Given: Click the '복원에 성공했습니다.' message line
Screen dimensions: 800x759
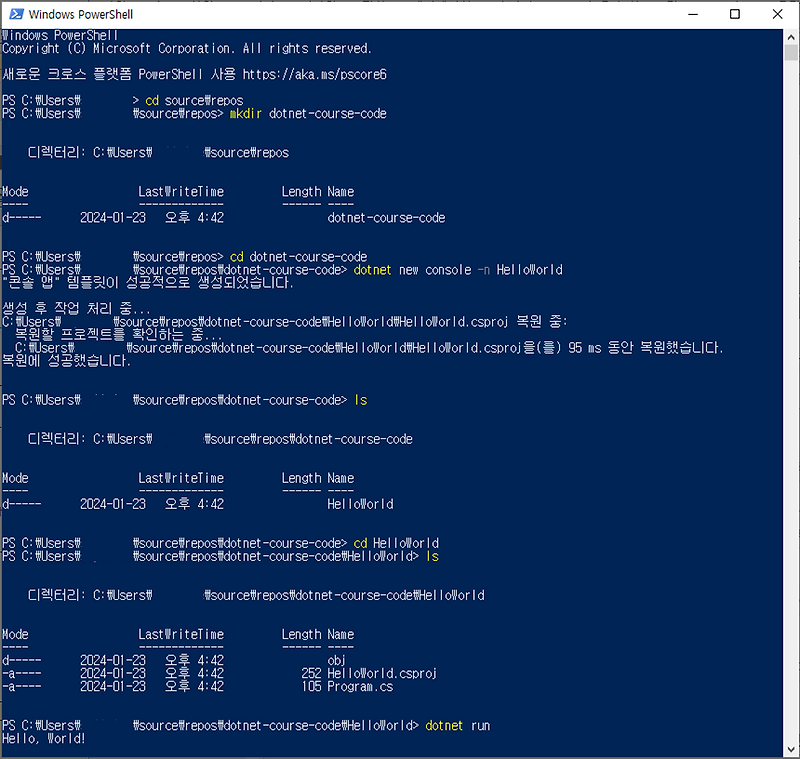Looking at the screenshot, I should point(66,361).
